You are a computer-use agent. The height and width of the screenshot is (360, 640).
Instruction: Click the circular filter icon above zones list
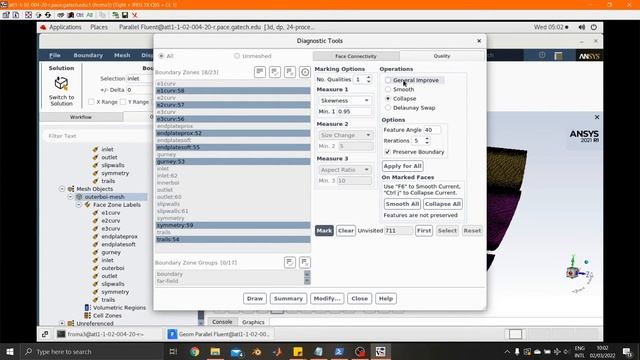click(305, 72)
